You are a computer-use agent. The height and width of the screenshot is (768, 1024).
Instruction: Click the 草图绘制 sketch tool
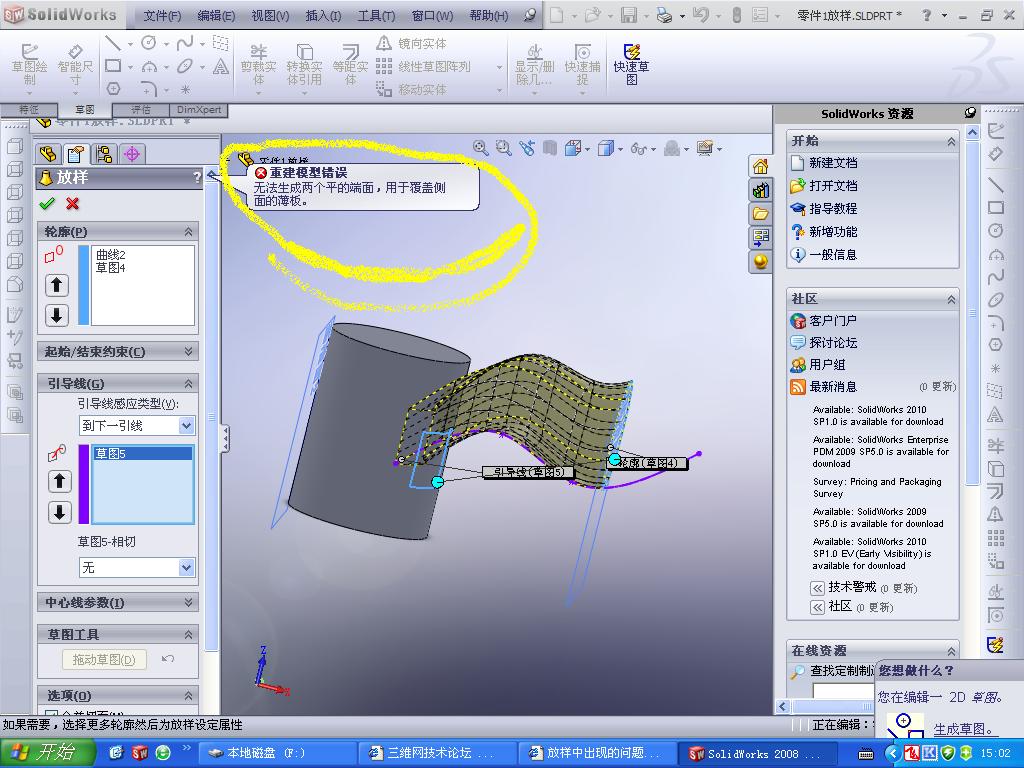pos(29,64)
